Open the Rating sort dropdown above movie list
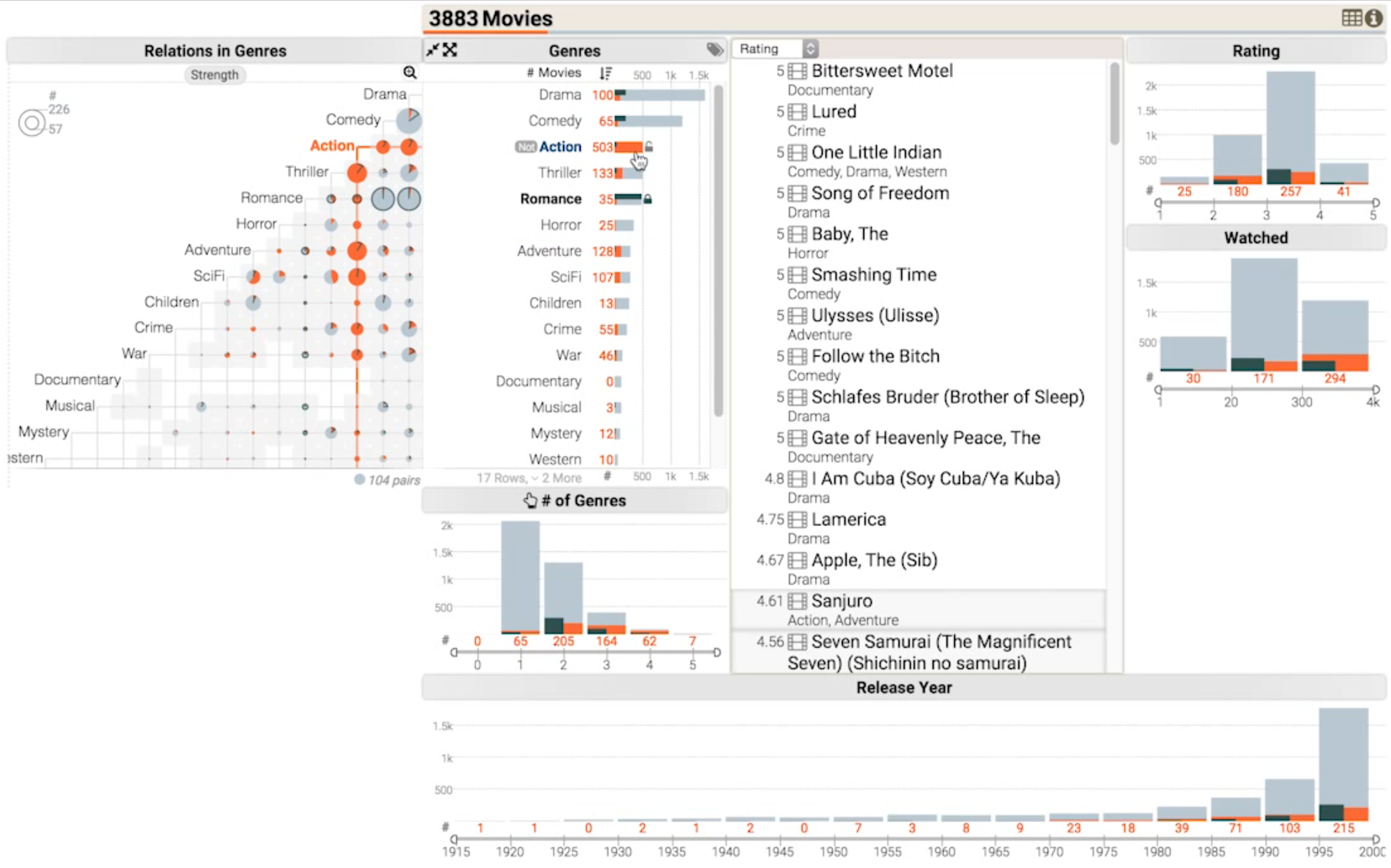The image size is (1391, 868). (x=777, y=49)
